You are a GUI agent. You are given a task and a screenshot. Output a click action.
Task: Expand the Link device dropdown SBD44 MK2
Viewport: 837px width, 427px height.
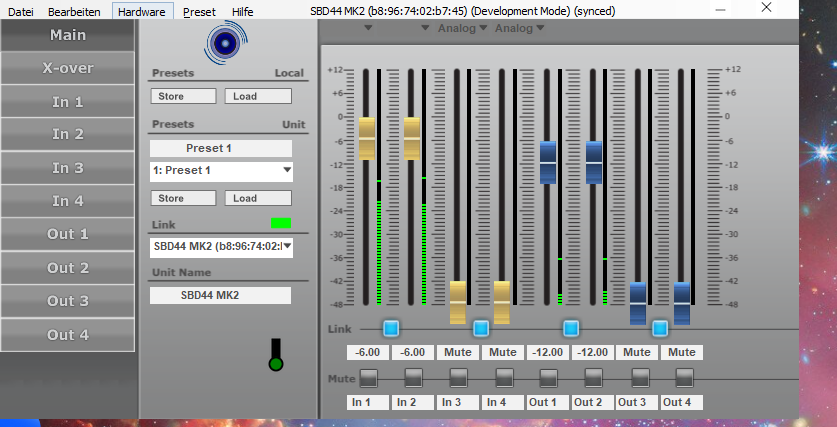(221, 246)
